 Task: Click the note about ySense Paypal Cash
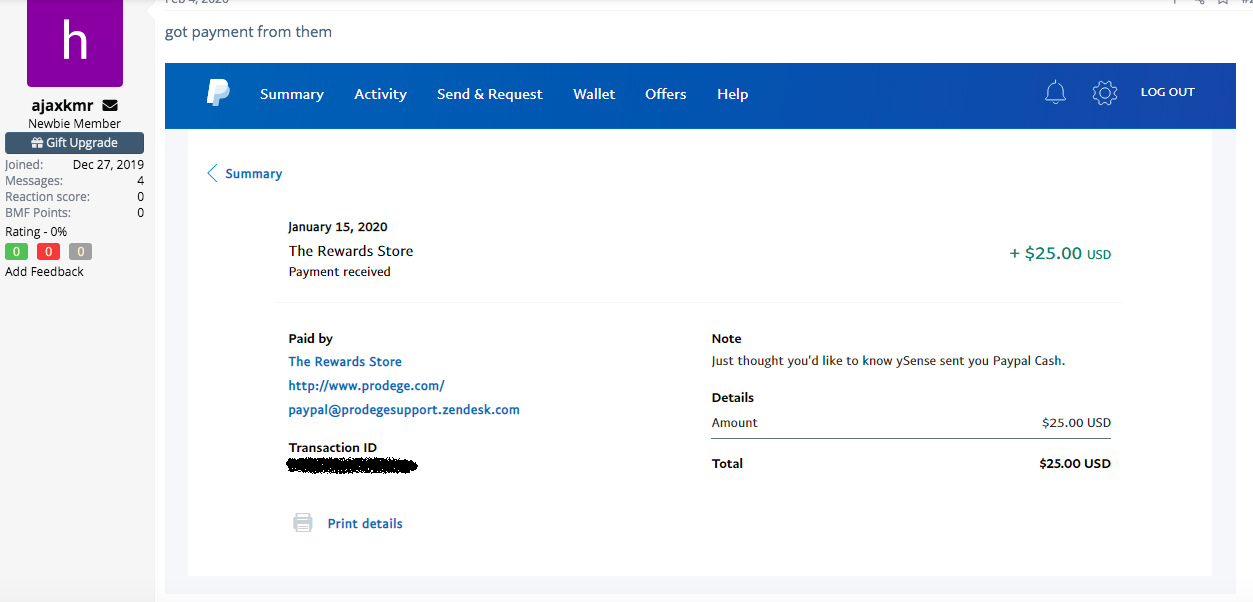pyautogui.click(x=888, y=361)
